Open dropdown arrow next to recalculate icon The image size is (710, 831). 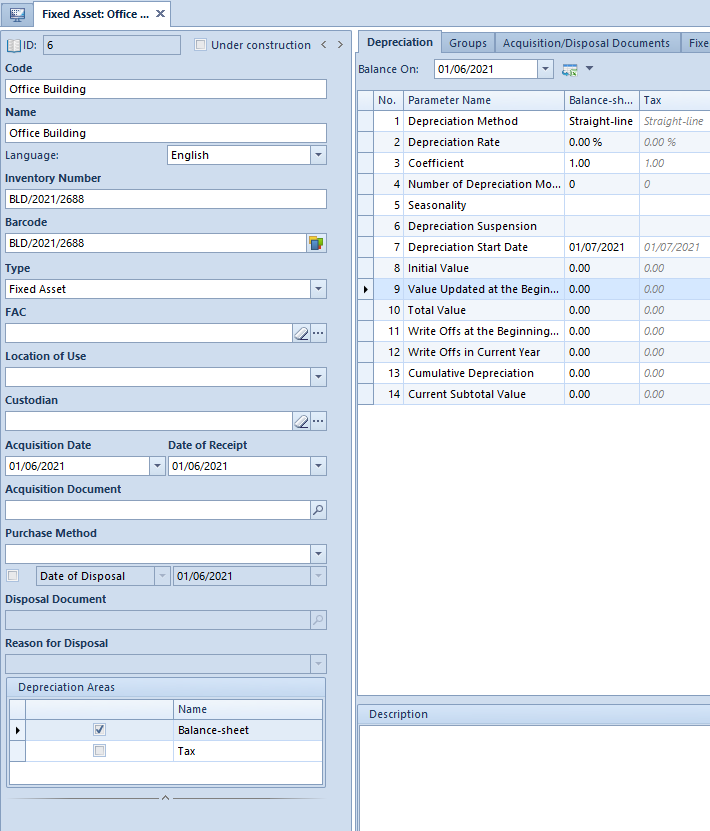(x=589, y=68)
